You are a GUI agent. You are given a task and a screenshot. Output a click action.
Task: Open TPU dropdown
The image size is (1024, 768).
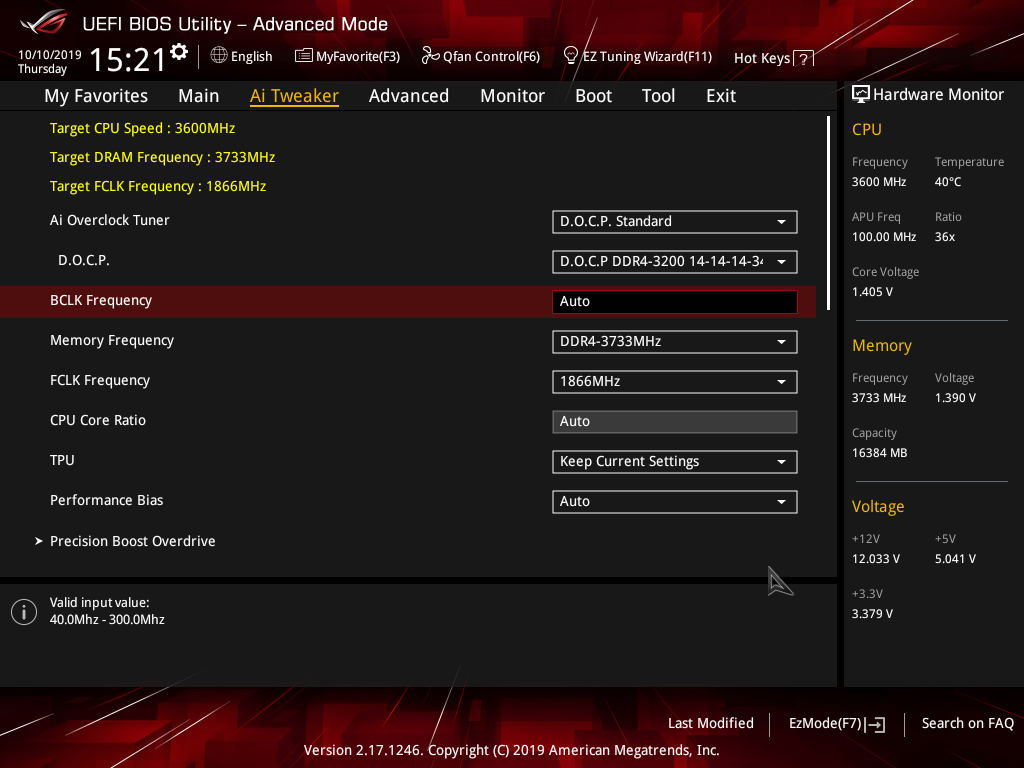point(675,462)
